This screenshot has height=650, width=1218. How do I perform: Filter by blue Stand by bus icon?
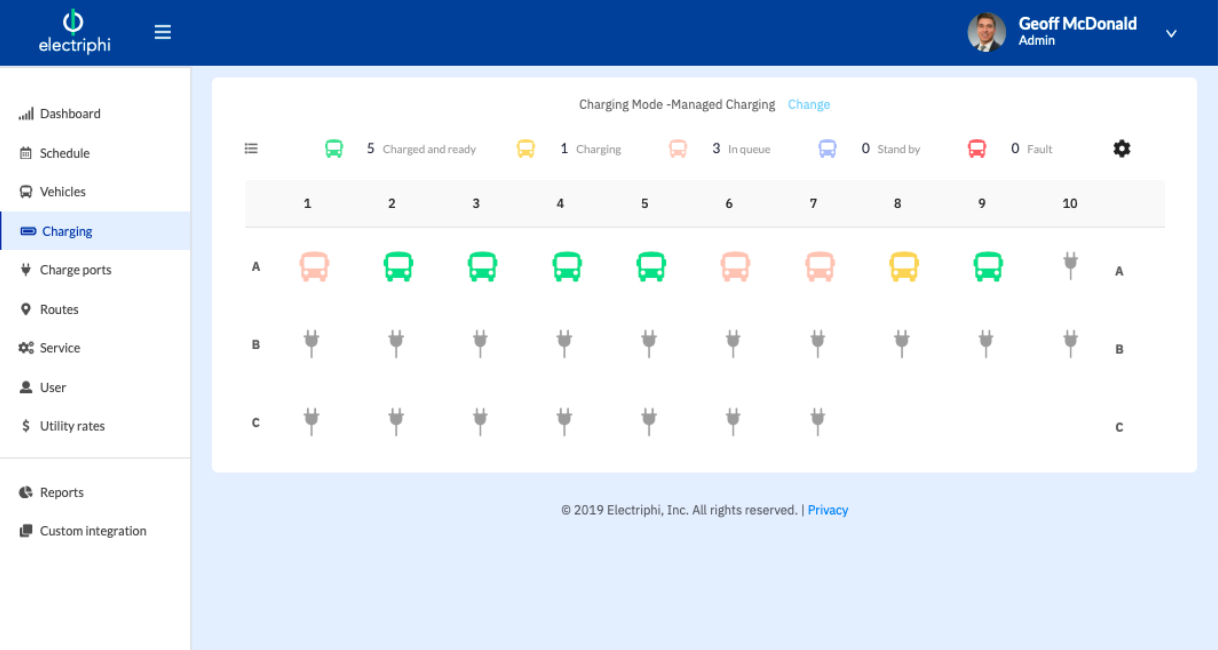pos(828,148)
